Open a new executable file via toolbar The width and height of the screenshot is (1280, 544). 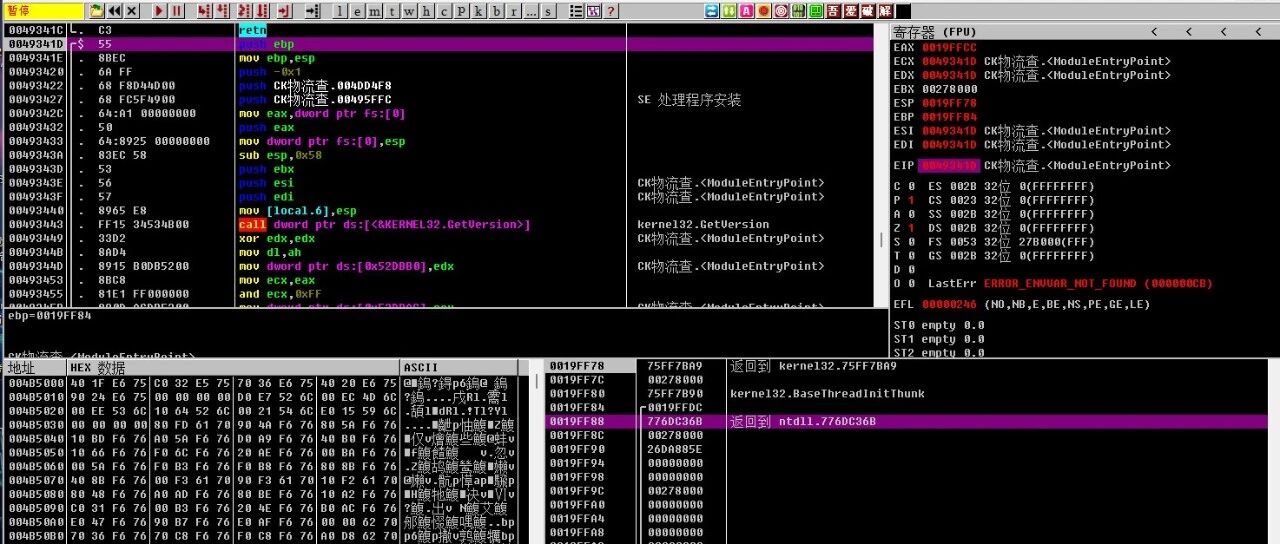coord(97,11)
